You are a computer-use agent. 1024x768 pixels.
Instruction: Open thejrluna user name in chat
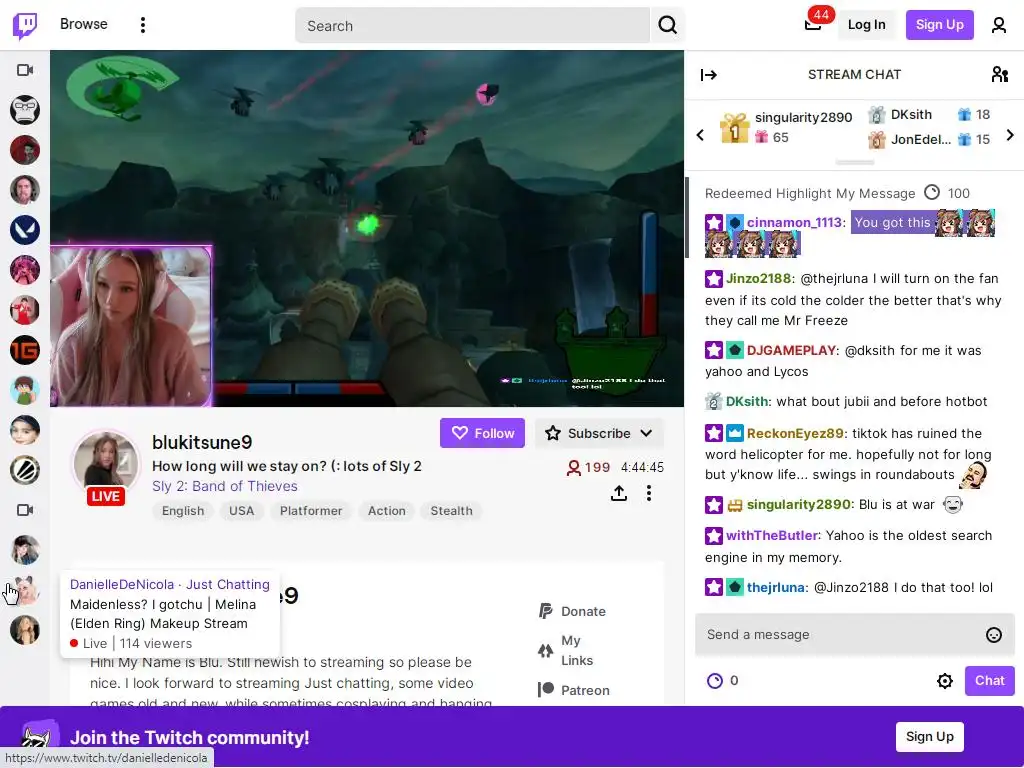[775, 588]
